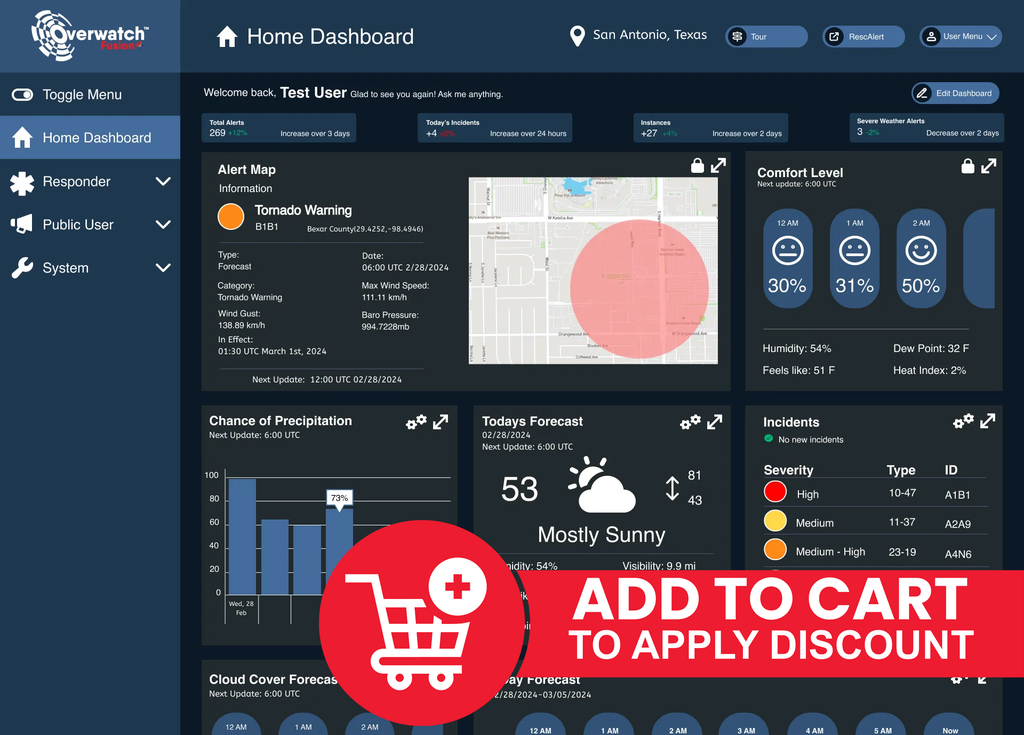Click the Overwatch Fusion logo
This screenshot has height=735, width=1024.
[x=90, y=36]
